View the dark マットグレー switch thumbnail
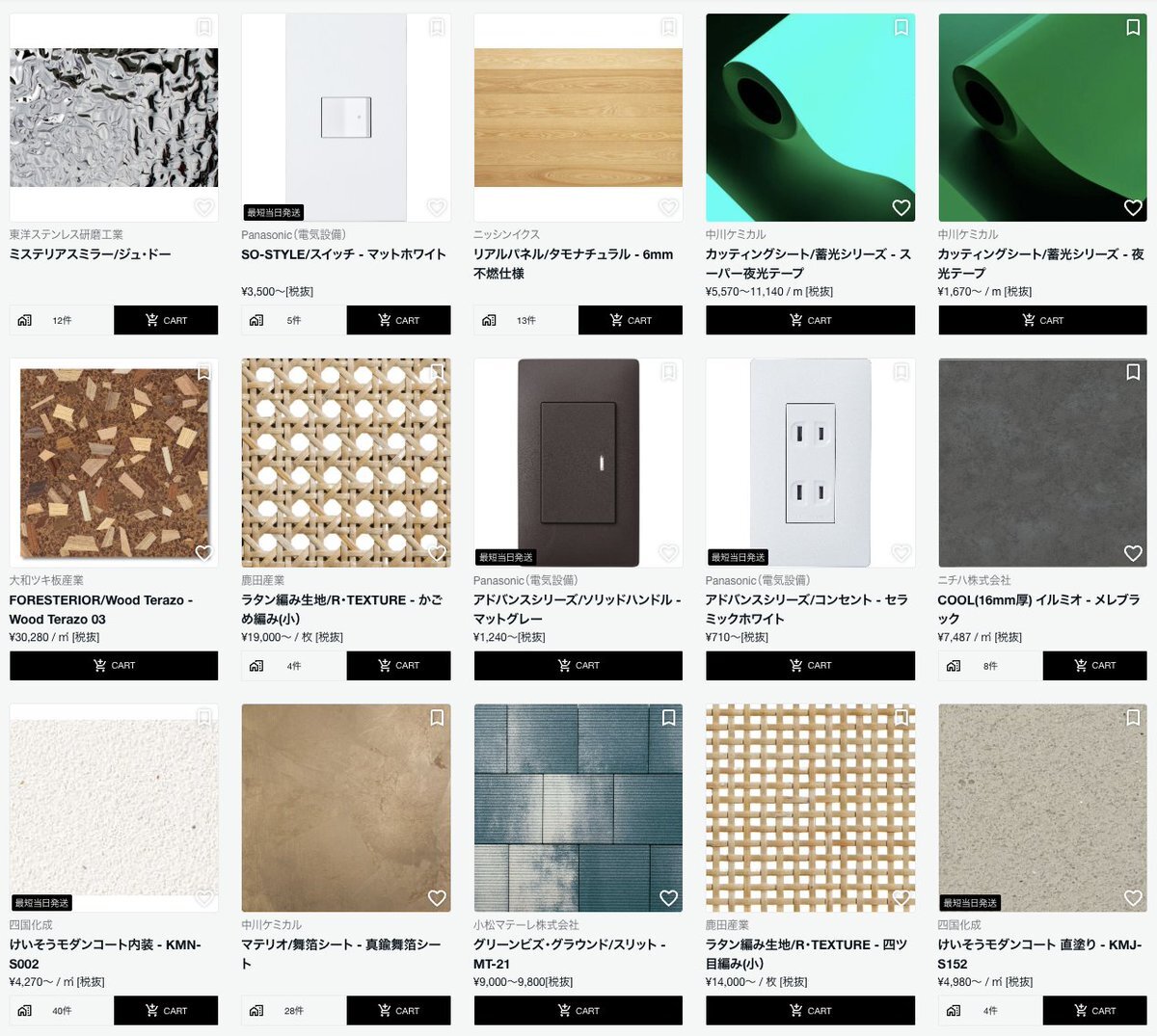The width and height of the screenshot is (1157, 1036). point(578,463)
